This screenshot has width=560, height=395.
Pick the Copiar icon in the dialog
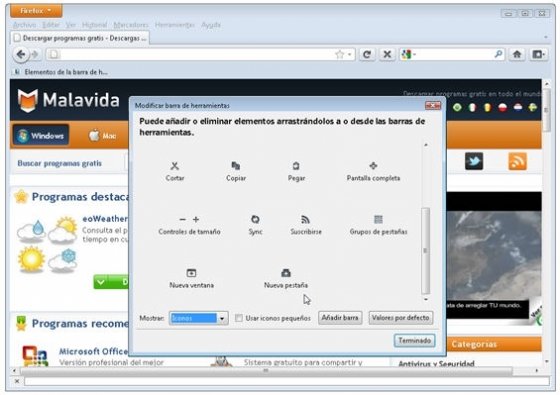tap(236, 166)
